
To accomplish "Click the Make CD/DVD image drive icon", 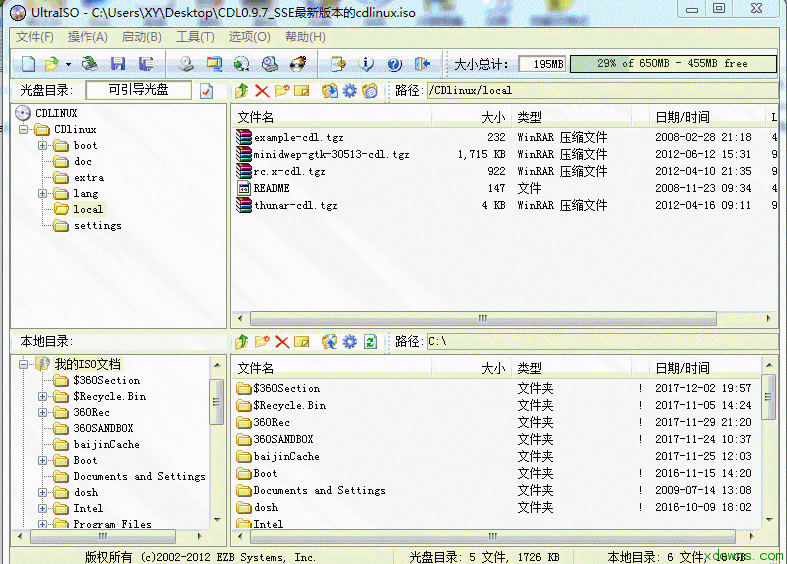I will click(186, 64).
